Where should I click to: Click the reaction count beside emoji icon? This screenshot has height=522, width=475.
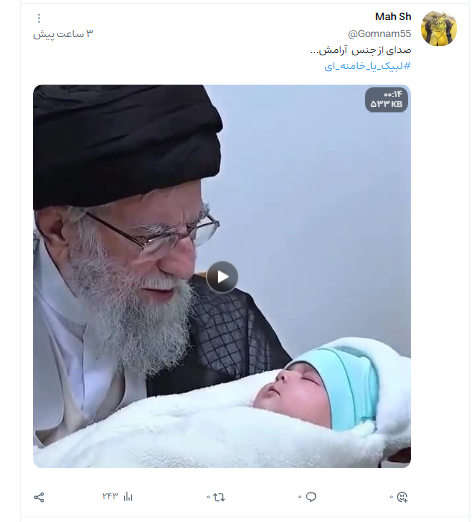click(391, 497)
